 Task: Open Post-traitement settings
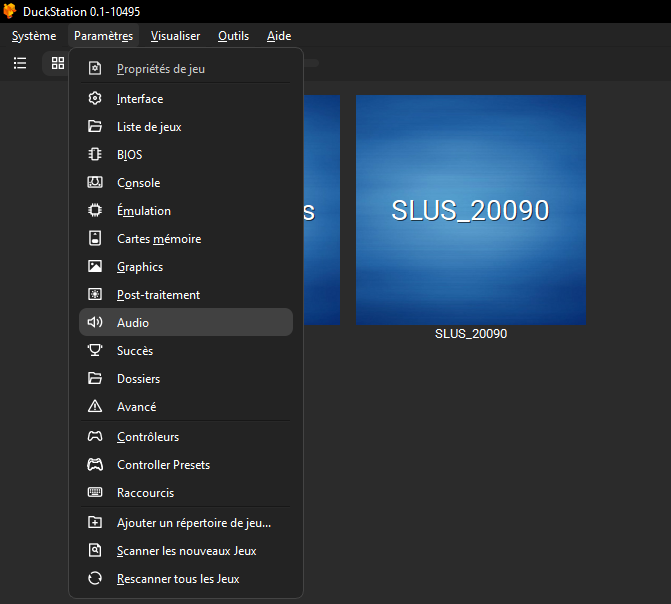pos(186,294)
